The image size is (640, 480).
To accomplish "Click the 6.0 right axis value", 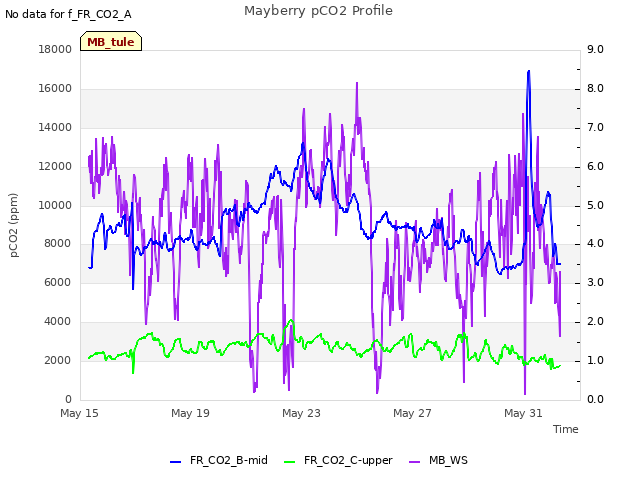I will [x=595, y=166].
